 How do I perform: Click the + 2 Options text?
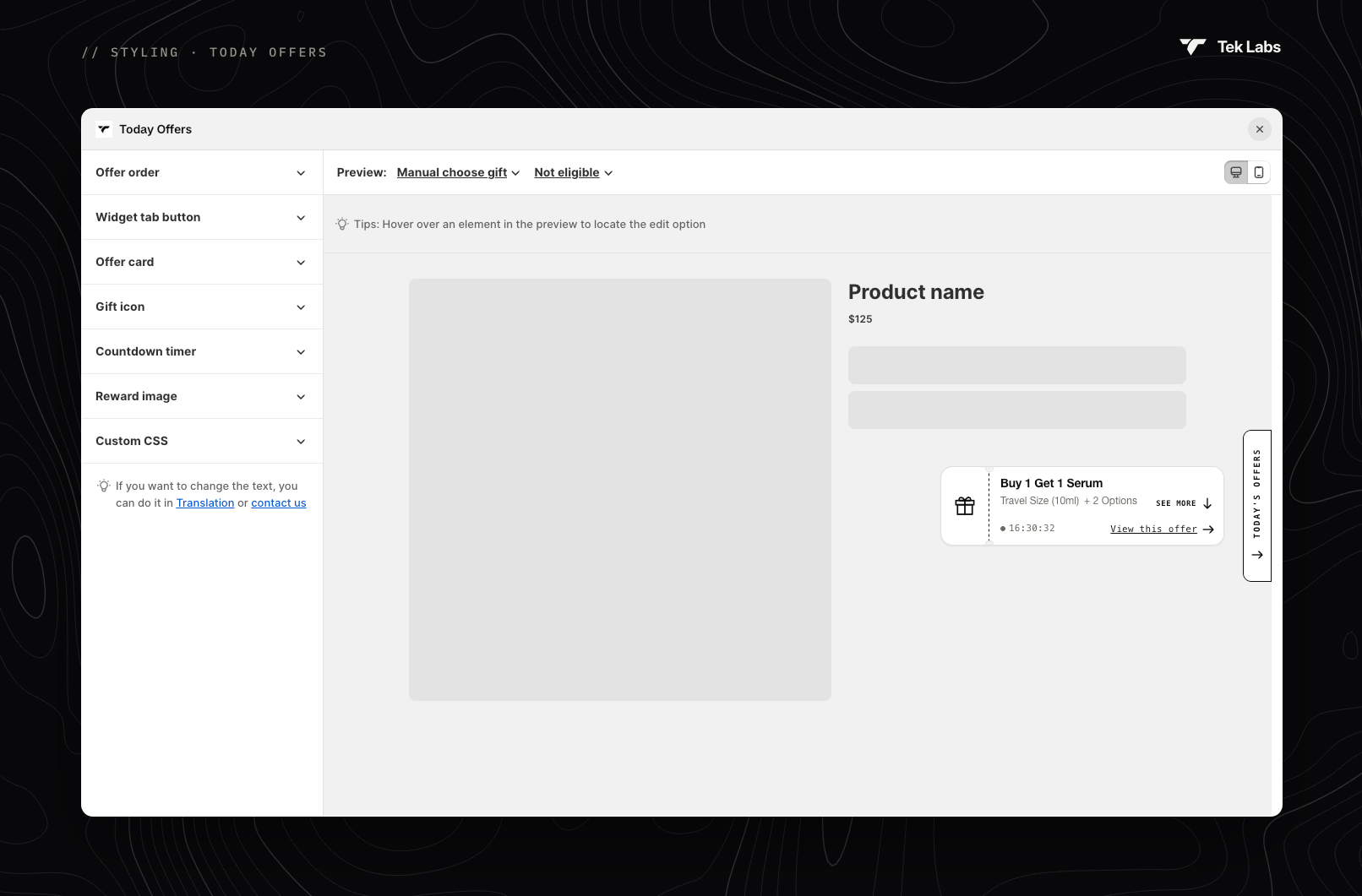coord(1110,501)
